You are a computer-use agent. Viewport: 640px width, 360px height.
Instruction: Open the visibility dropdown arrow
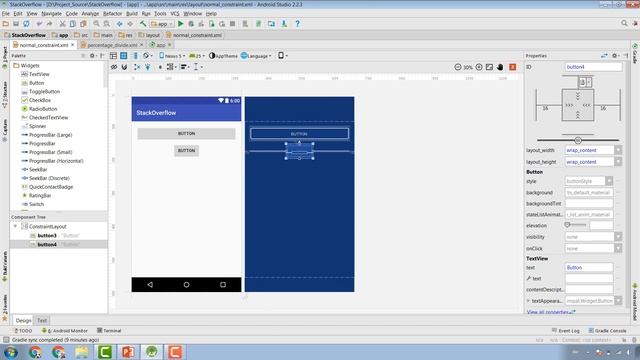click(x=618, y=237)
